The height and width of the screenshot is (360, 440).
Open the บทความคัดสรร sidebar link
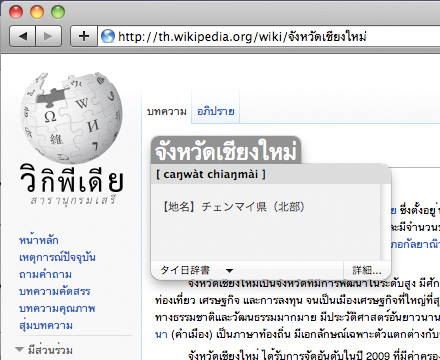point(55,291)
